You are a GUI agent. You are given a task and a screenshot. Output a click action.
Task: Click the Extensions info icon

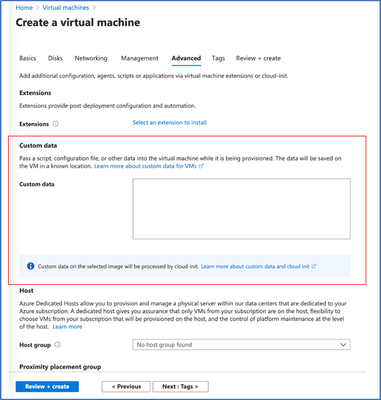coord(56,124)
